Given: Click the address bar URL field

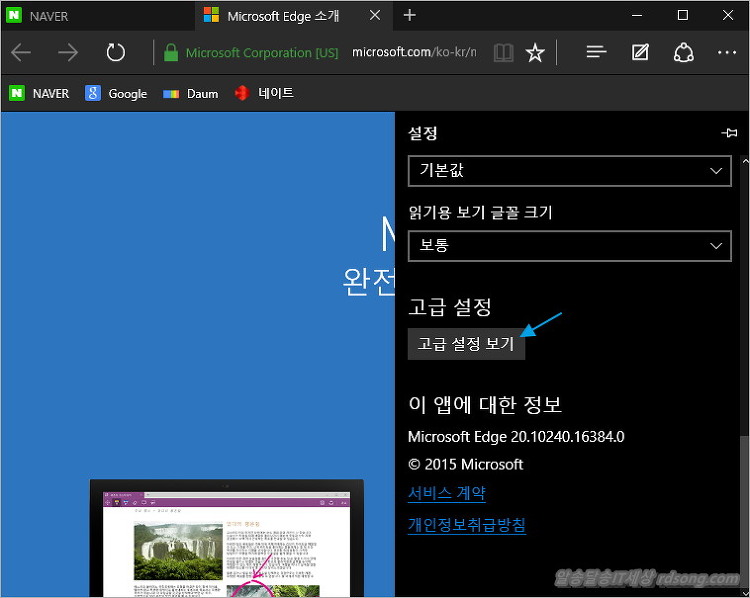Looking at the screenshot, I should [414, 53].
